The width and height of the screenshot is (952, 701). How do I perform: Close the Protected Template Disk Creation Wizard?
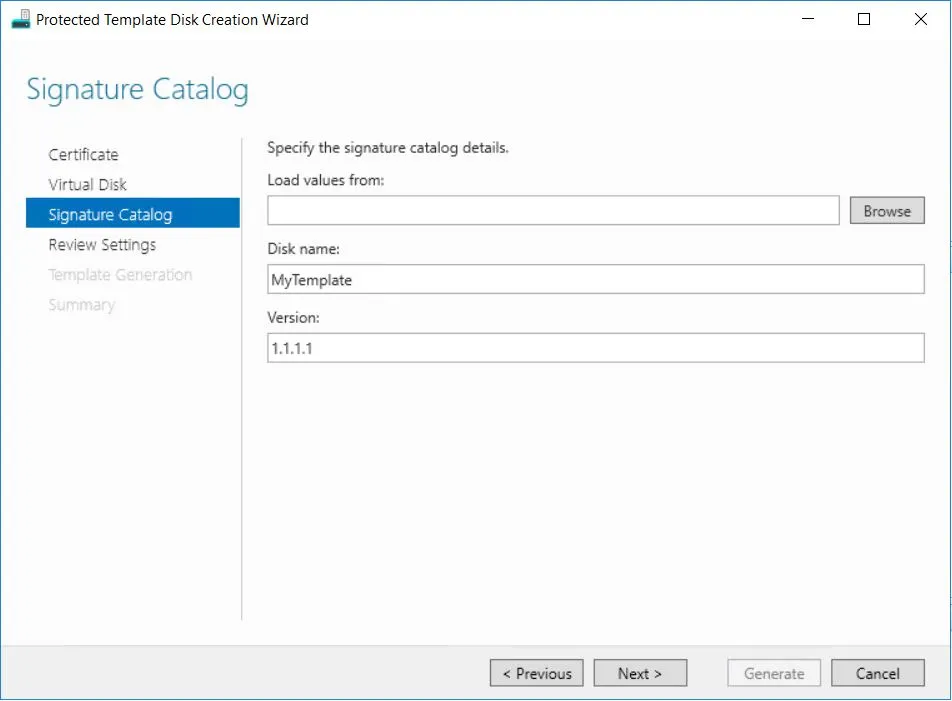coord(920,19)
